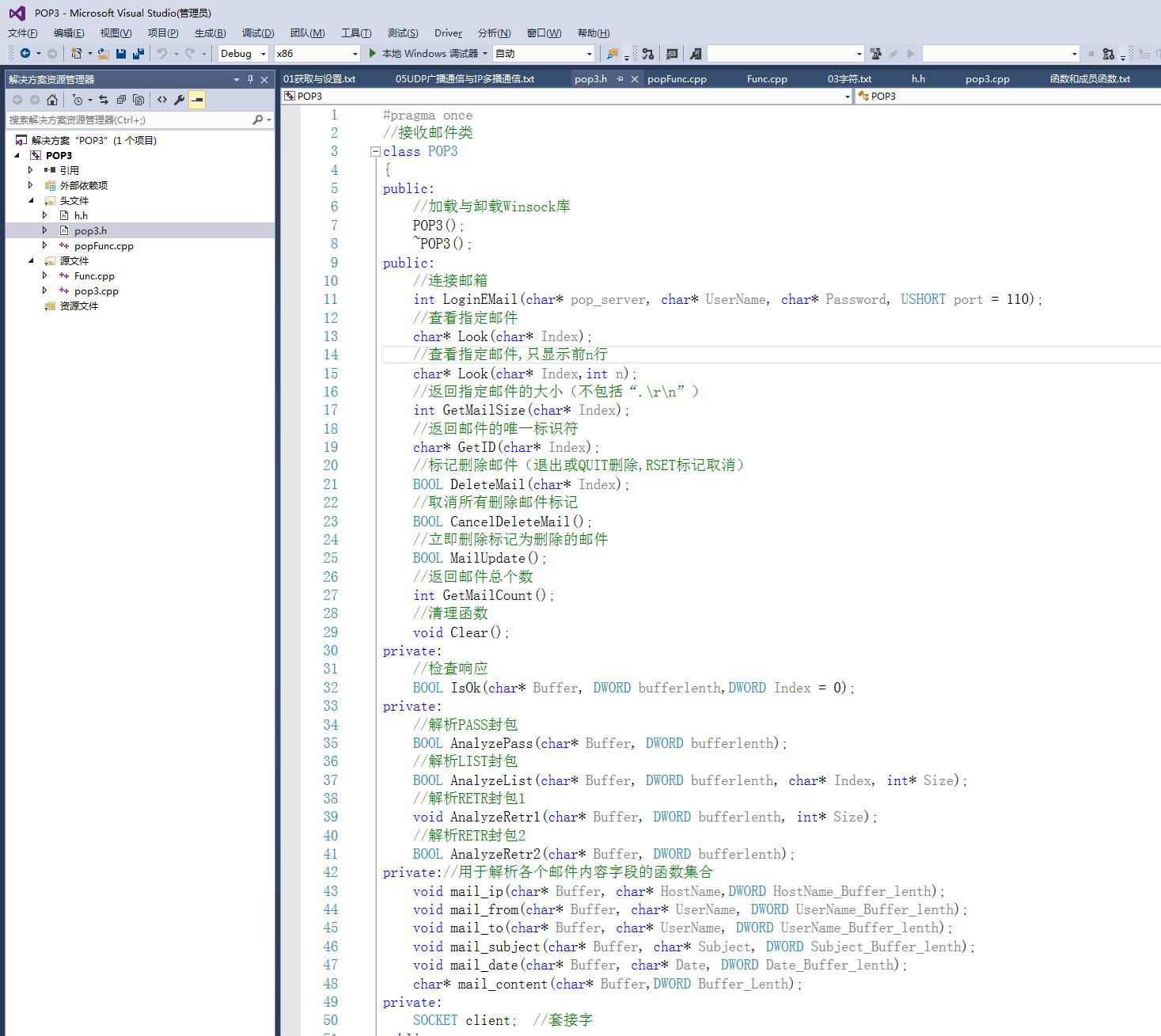
Task: Open dropdown arrow beside the debugger start button
Action: [485, 53]
